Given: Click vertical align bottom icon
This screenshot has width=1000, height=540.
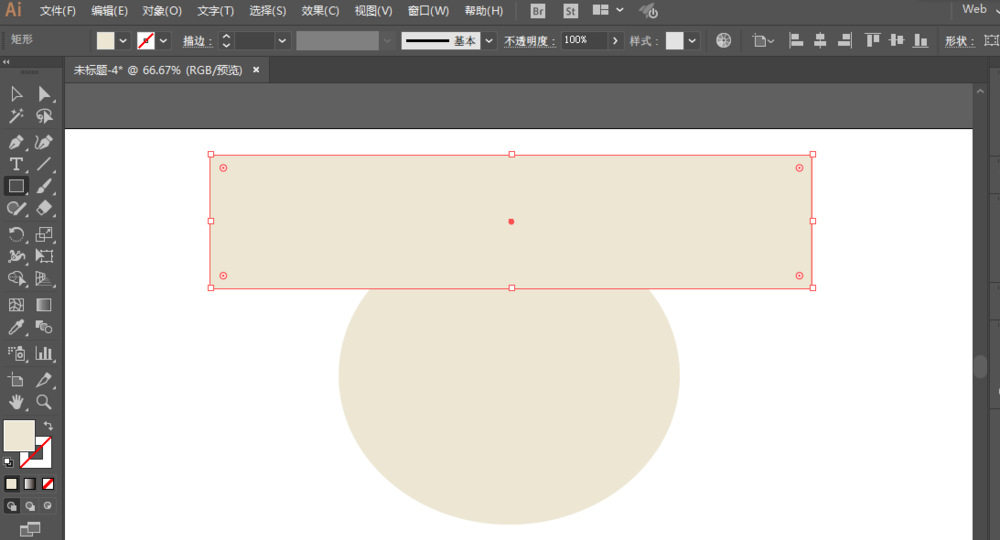Looking at the screenshot, I should pos(920,41).
